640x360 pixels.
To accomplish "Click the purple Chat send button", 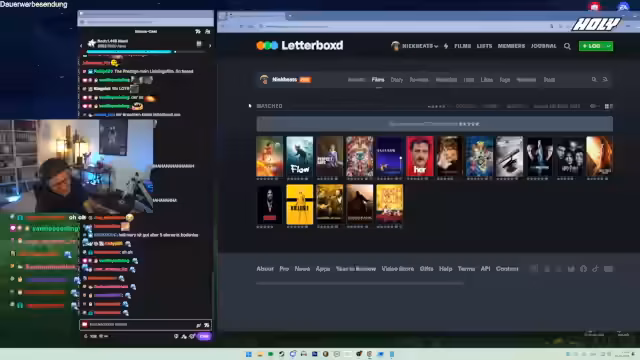I will pos(204,336).
